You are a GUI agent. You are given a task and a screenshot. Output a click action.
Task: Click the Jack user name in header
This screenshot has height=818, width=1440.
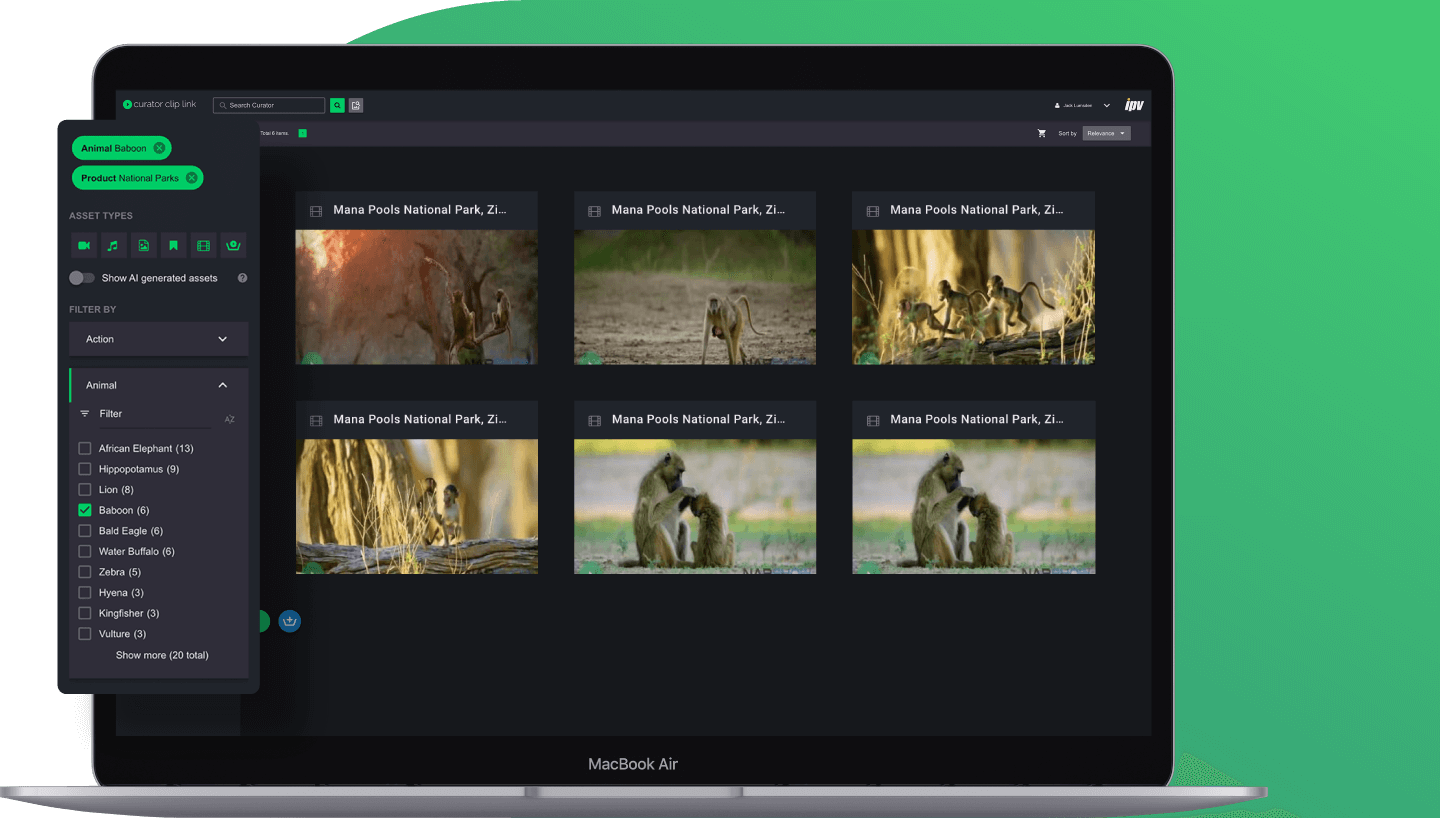point(1077,105)
